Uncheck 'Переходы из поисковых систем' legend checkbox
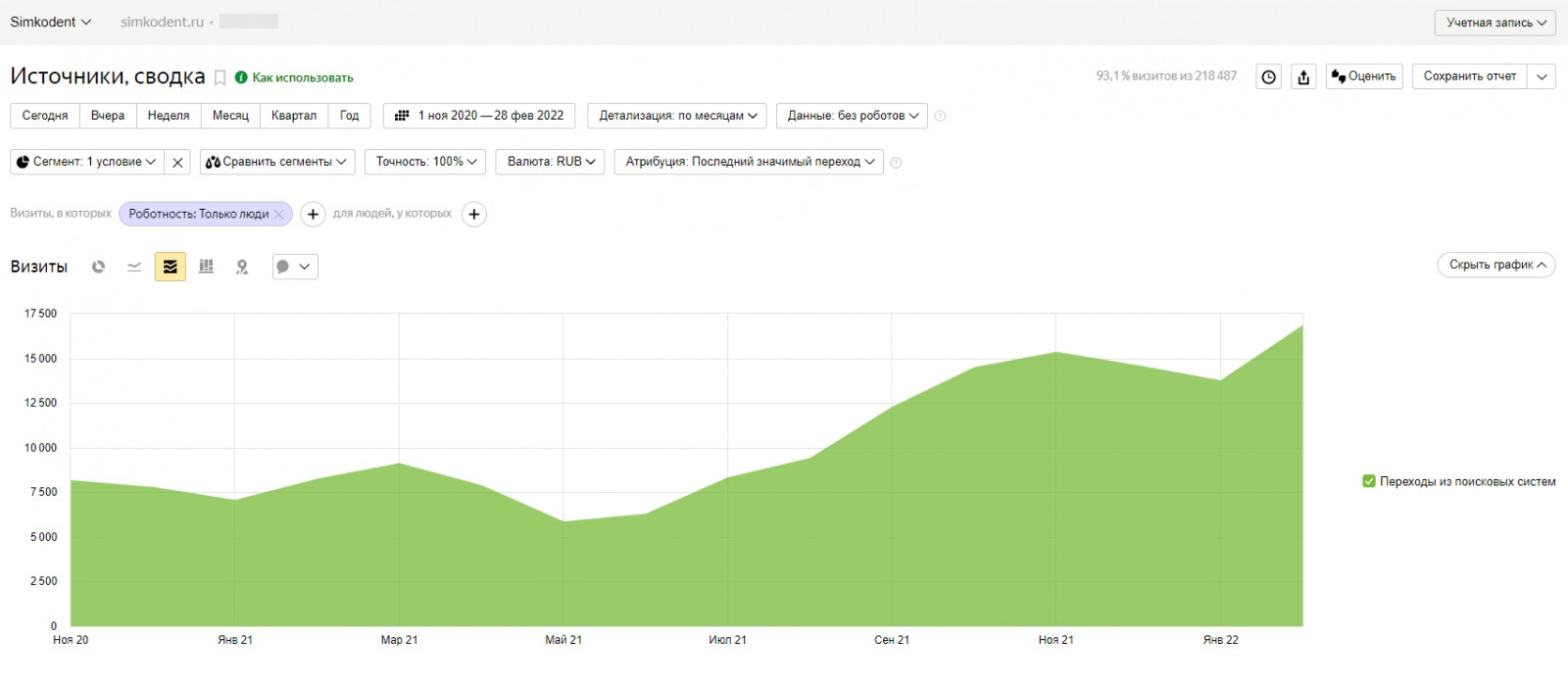Screen dimensions: 1568x687 (1369, 481)
